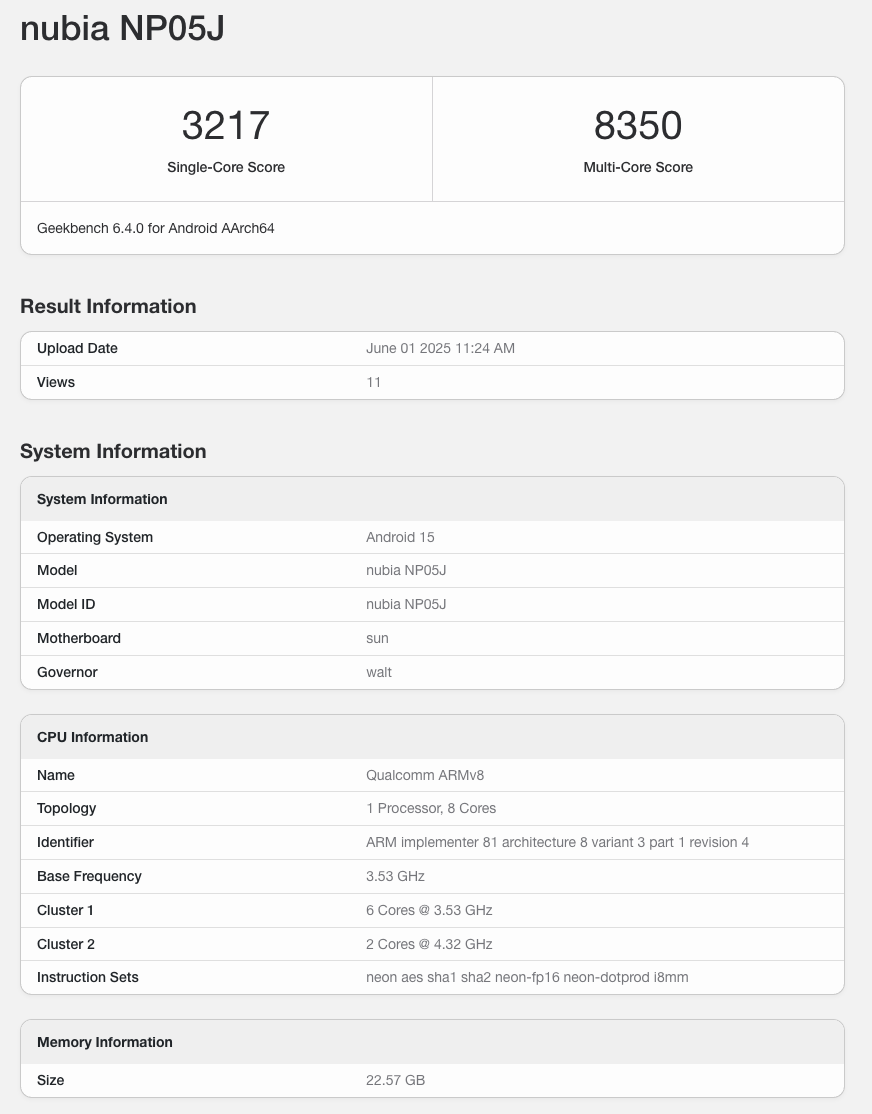Click the multi-core score value 8350
The image size is (872, 1114).
pyautogui.click(x=638, y=126)
